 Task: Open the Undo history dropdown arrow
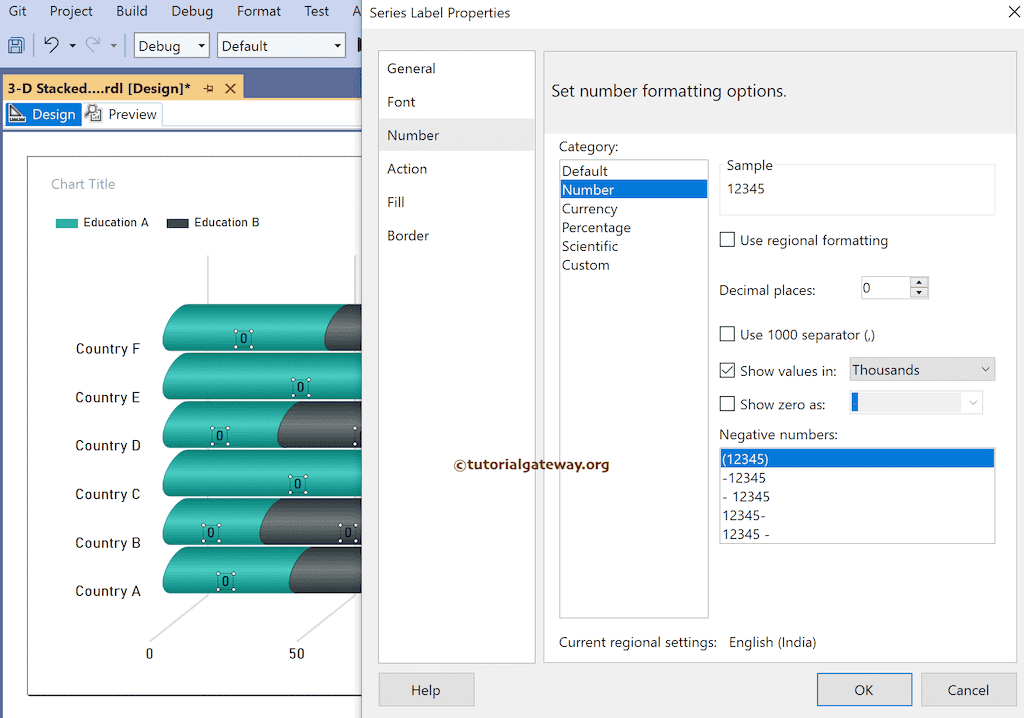pyautogui.click(x=72, y=46)
